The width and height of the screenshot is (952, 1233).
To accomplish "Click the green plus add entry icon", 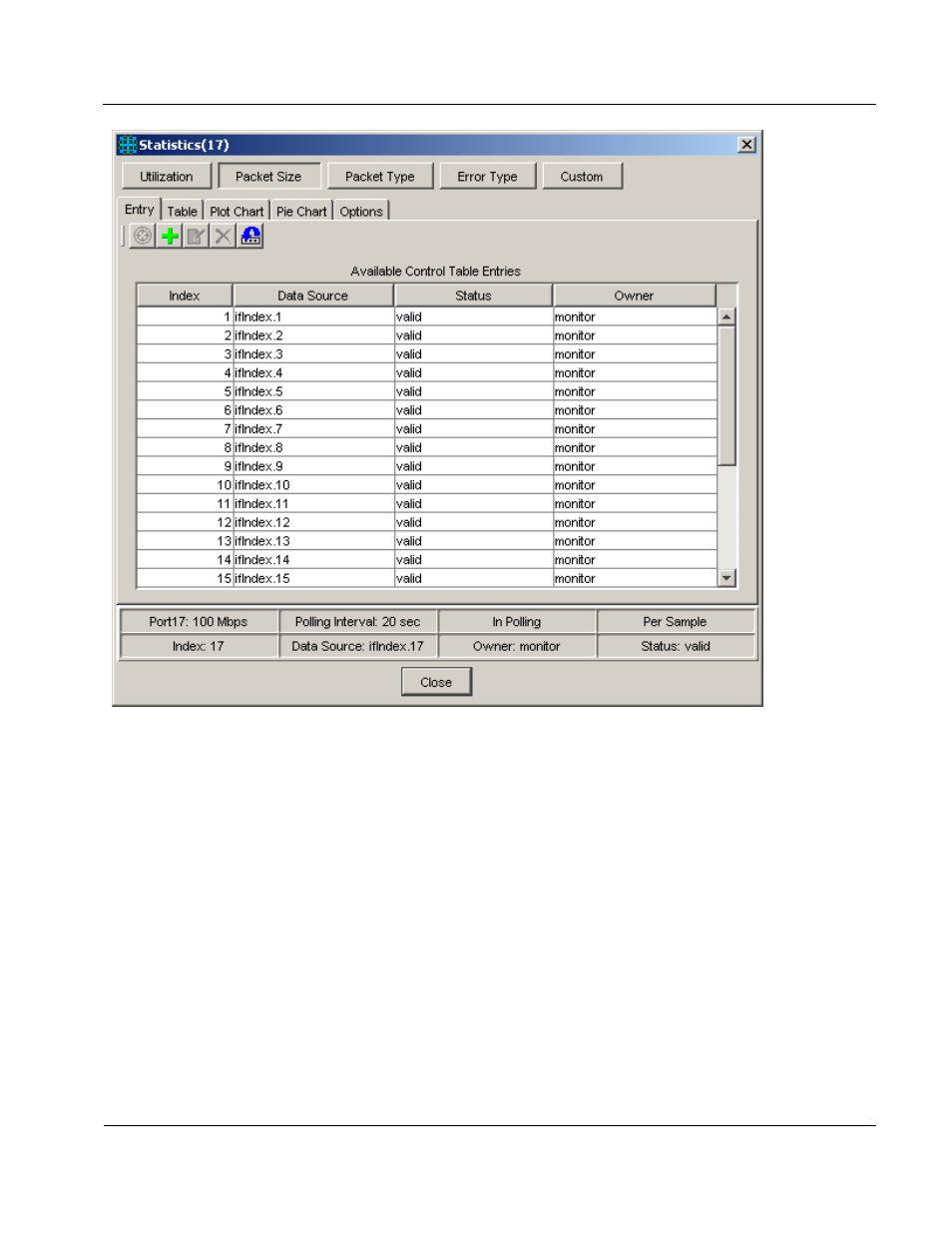I will coord(170,236).
